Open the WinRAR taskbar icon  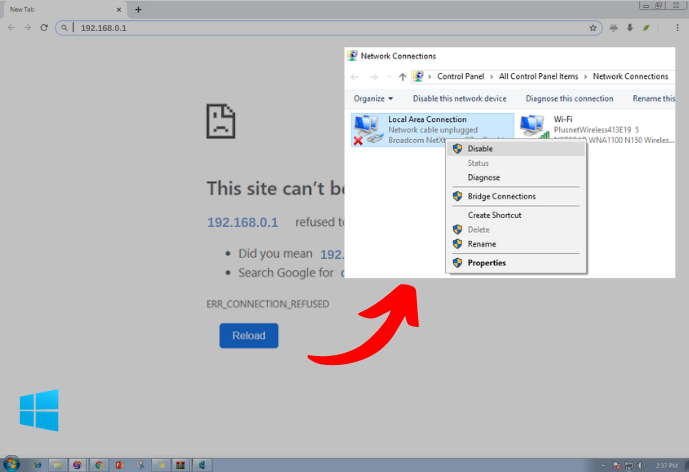[180, 465]
